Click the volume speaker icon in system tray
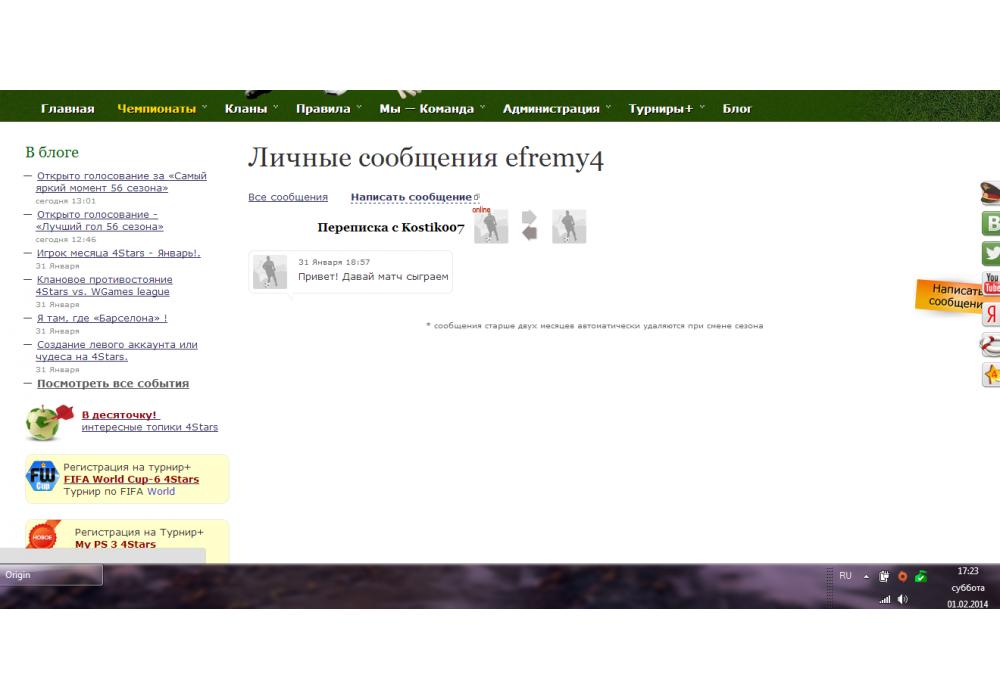1000x700 pixels. pos(903,599)
